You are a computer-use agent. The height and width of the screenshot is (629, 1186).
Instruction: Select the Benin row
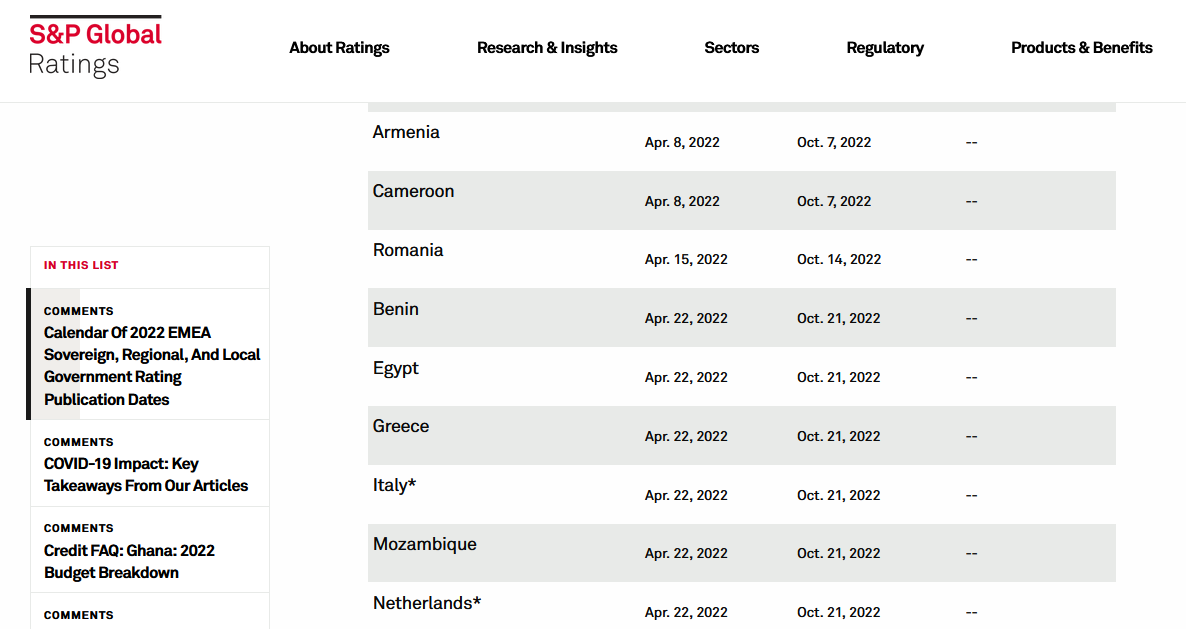pyautogui.click(x=396, y=309)
